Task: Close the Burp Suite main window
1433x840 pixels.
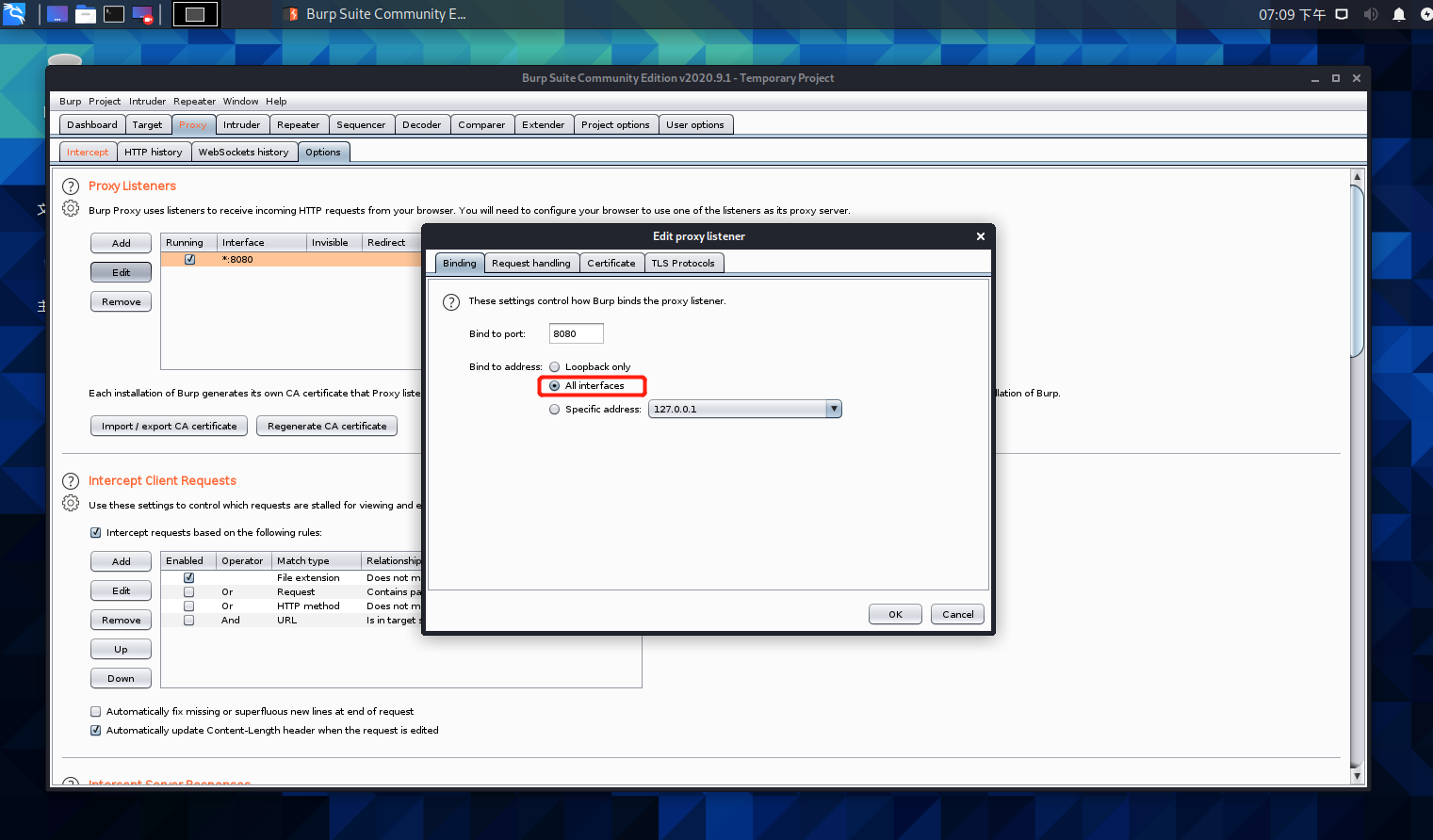Action: tap(1357, 78)
